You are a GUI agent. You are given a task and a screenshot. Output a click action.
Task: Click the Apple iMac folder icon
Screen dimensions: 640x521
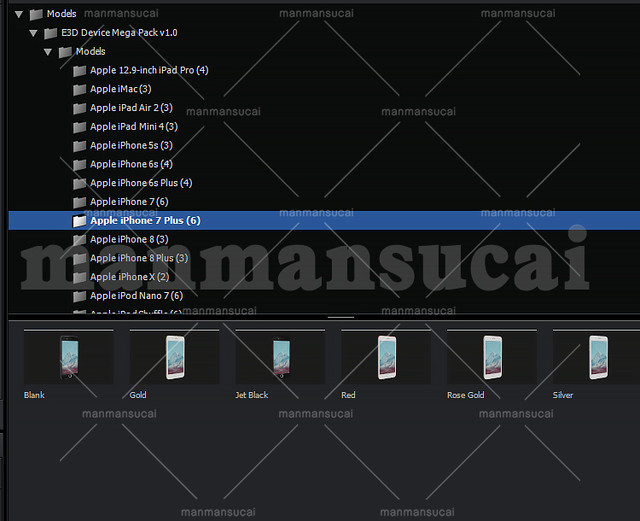point(79,90)
